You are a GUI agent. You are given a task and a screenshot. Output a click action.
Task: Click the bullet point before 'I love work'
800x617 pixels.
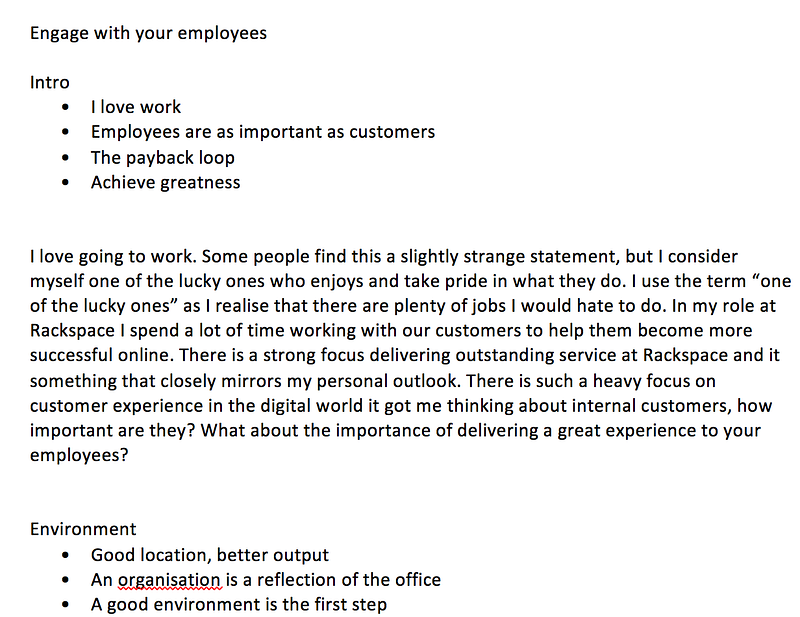click(65, 107)
